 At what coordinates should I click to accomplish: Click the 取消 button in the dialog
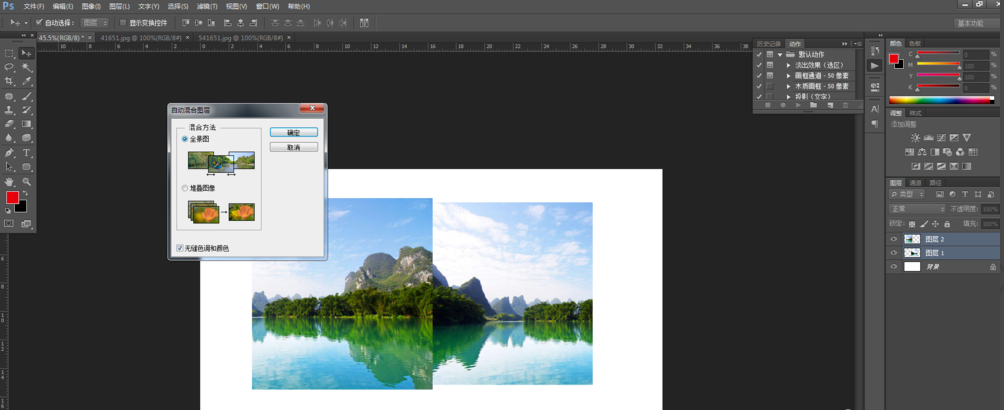coord(293,147)
